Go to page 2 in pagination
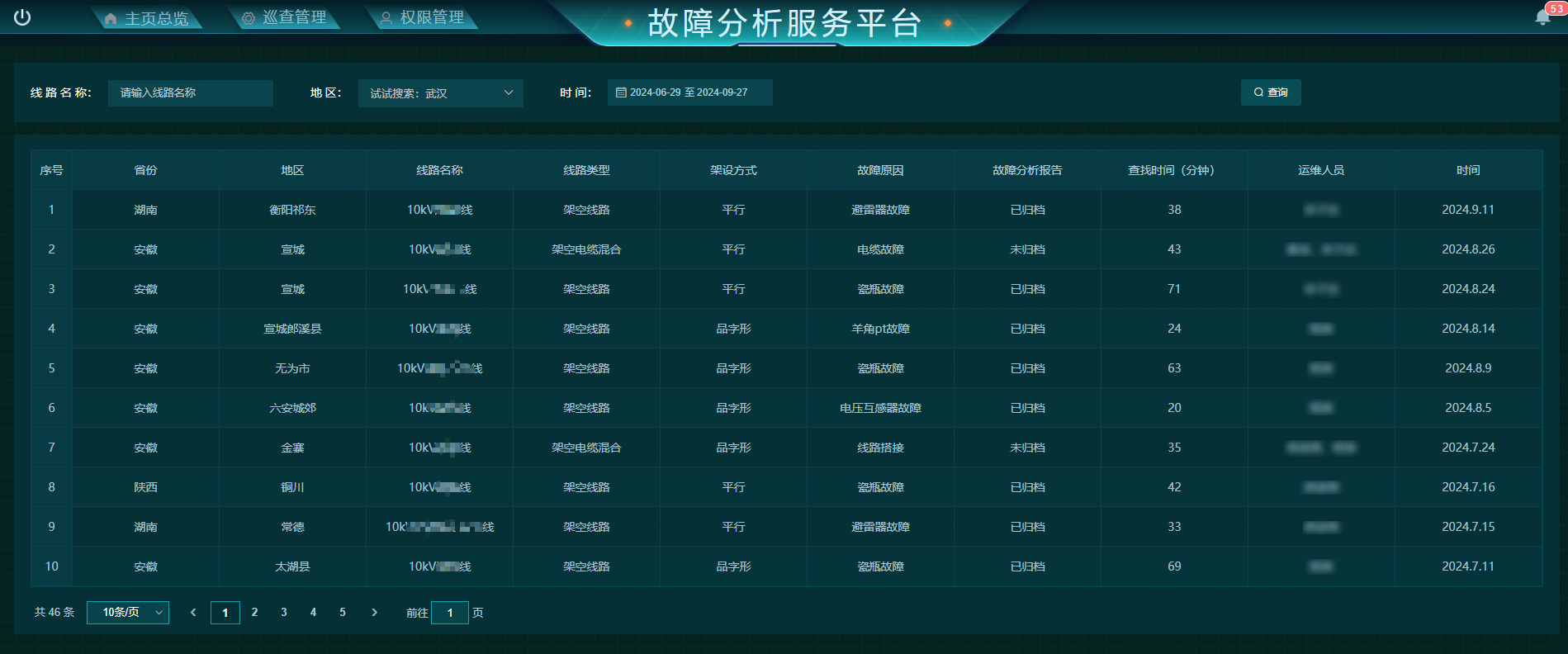The width and height of the screenshot is (1568, 654). 254,613
